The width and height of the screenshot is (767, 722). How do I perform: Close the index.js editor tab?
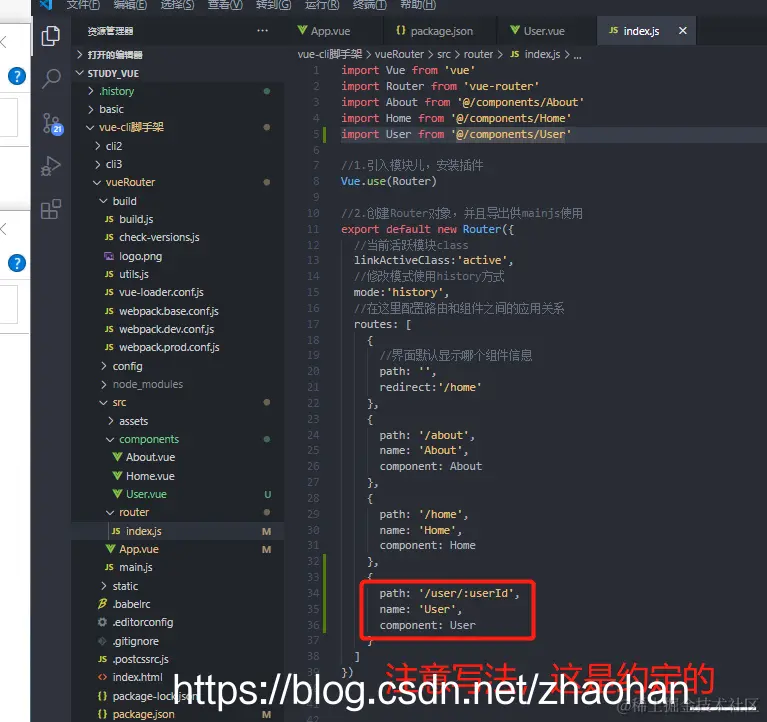coord(683,31)
